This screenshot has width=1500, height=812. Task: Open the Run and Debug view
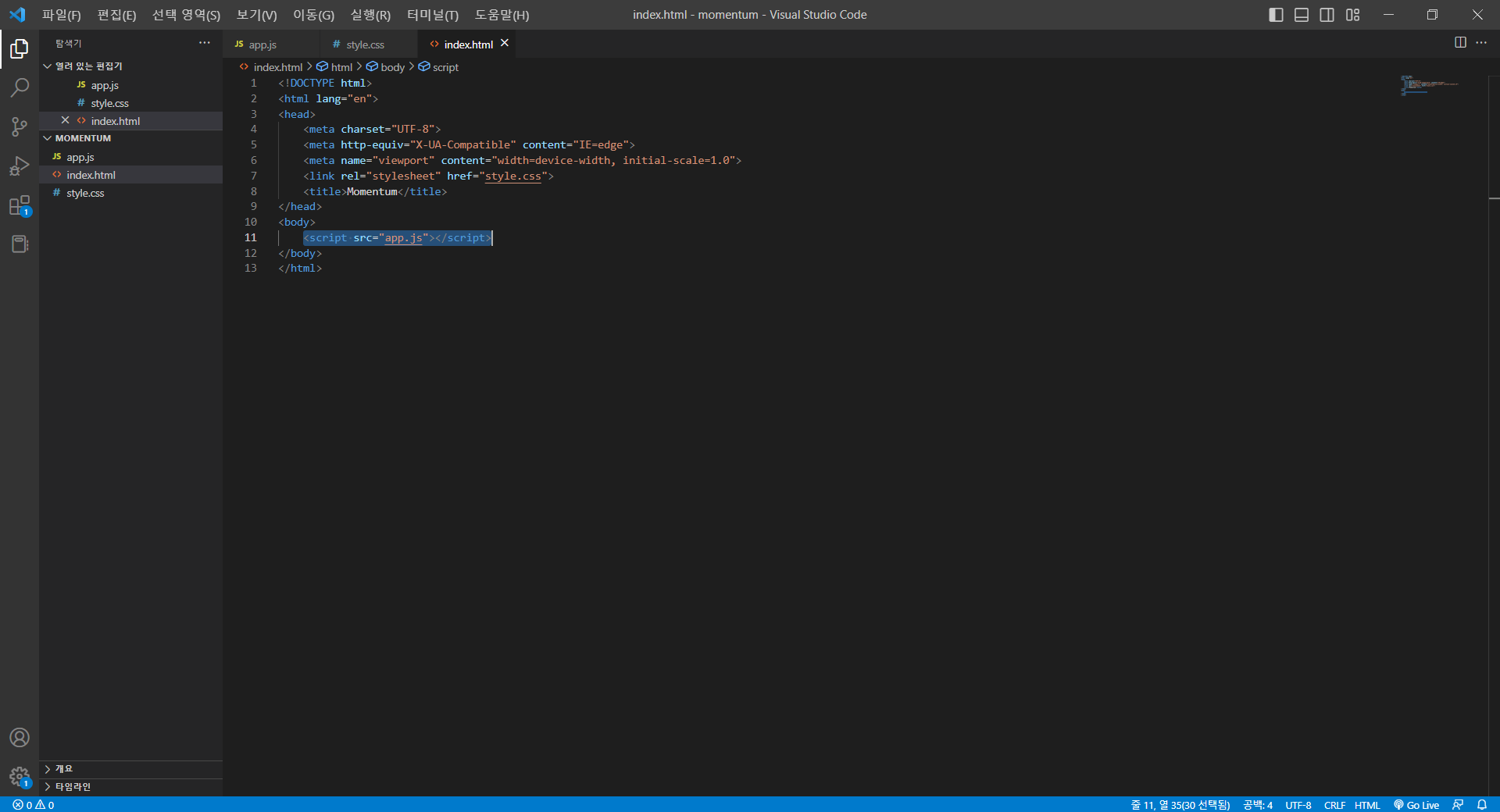(x=20, y=166)
